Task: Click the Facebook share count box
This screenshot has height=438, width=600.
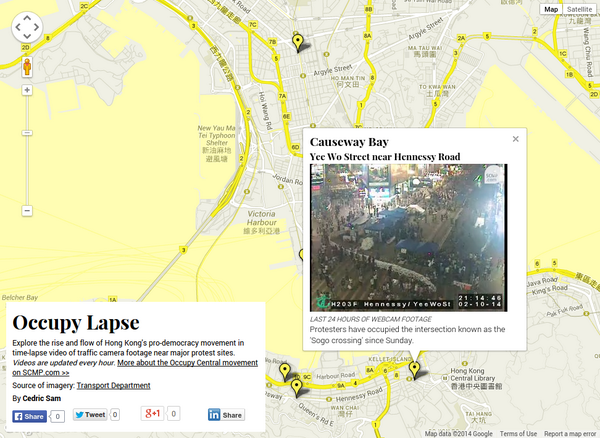Action: click(x=57, y=417)
